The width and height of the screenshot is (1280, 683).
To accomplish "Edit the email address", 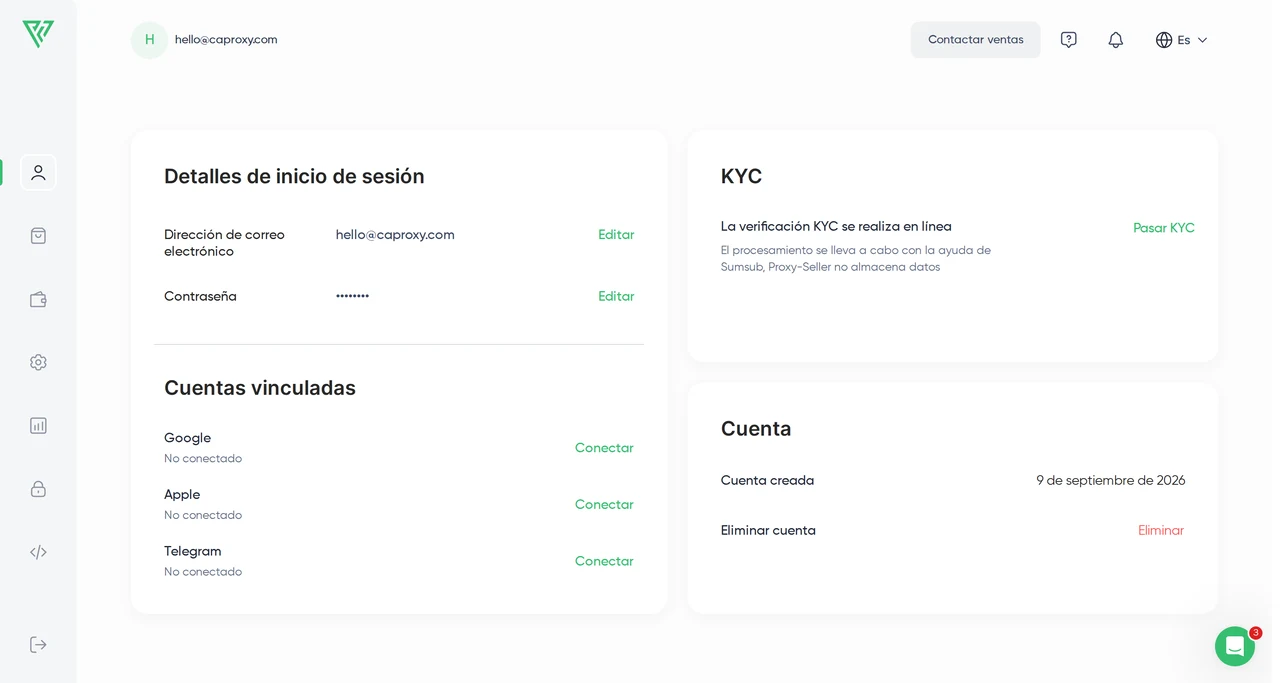I will (616, 235).
